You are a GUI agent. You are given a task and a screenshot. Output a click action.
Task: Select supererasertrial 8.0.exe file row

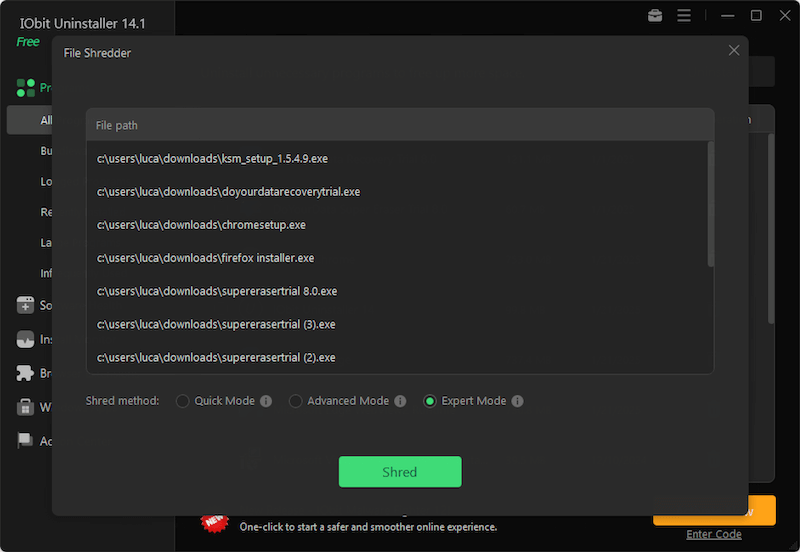[x=397, y=291]
